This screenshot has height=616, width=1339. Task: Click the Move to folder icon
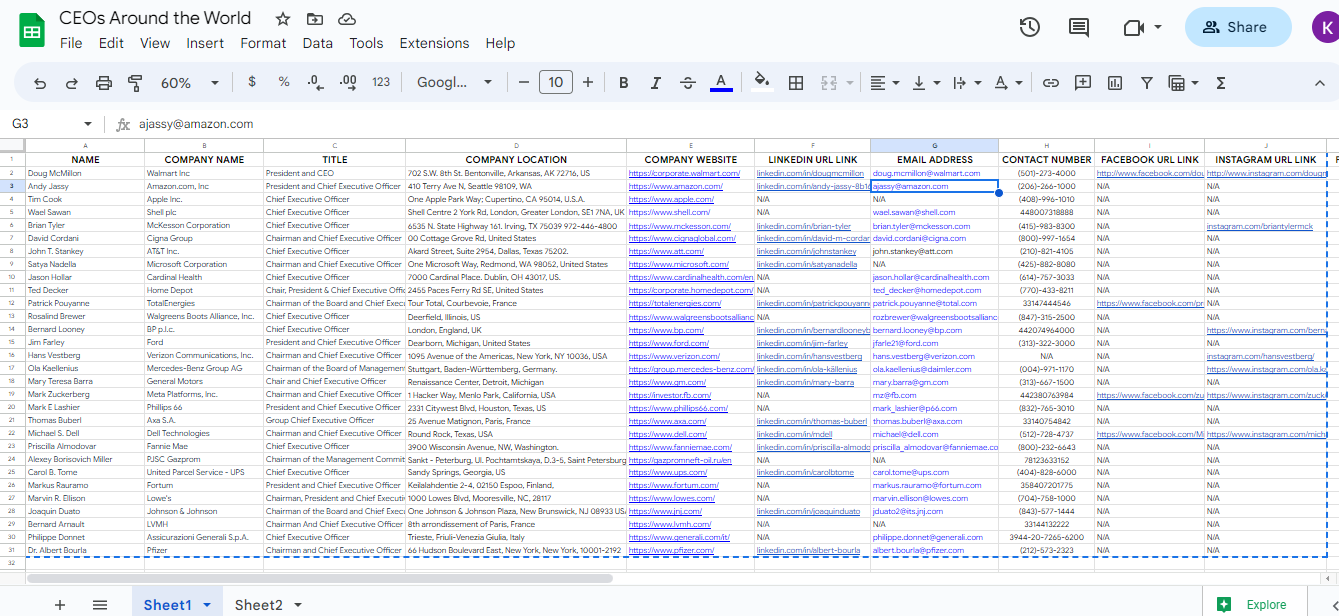315,19
